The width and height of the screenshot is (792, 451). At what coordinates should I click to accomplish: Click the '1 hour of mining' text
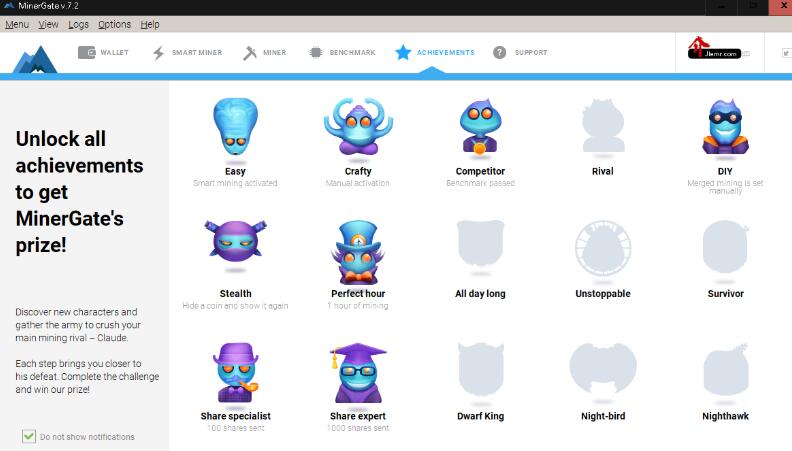coord(358,306)
